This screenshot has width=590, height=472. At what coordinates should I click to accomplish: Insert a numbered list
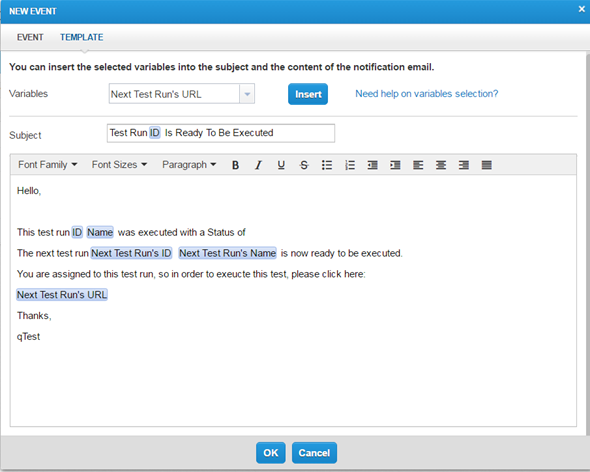point(350,165)
